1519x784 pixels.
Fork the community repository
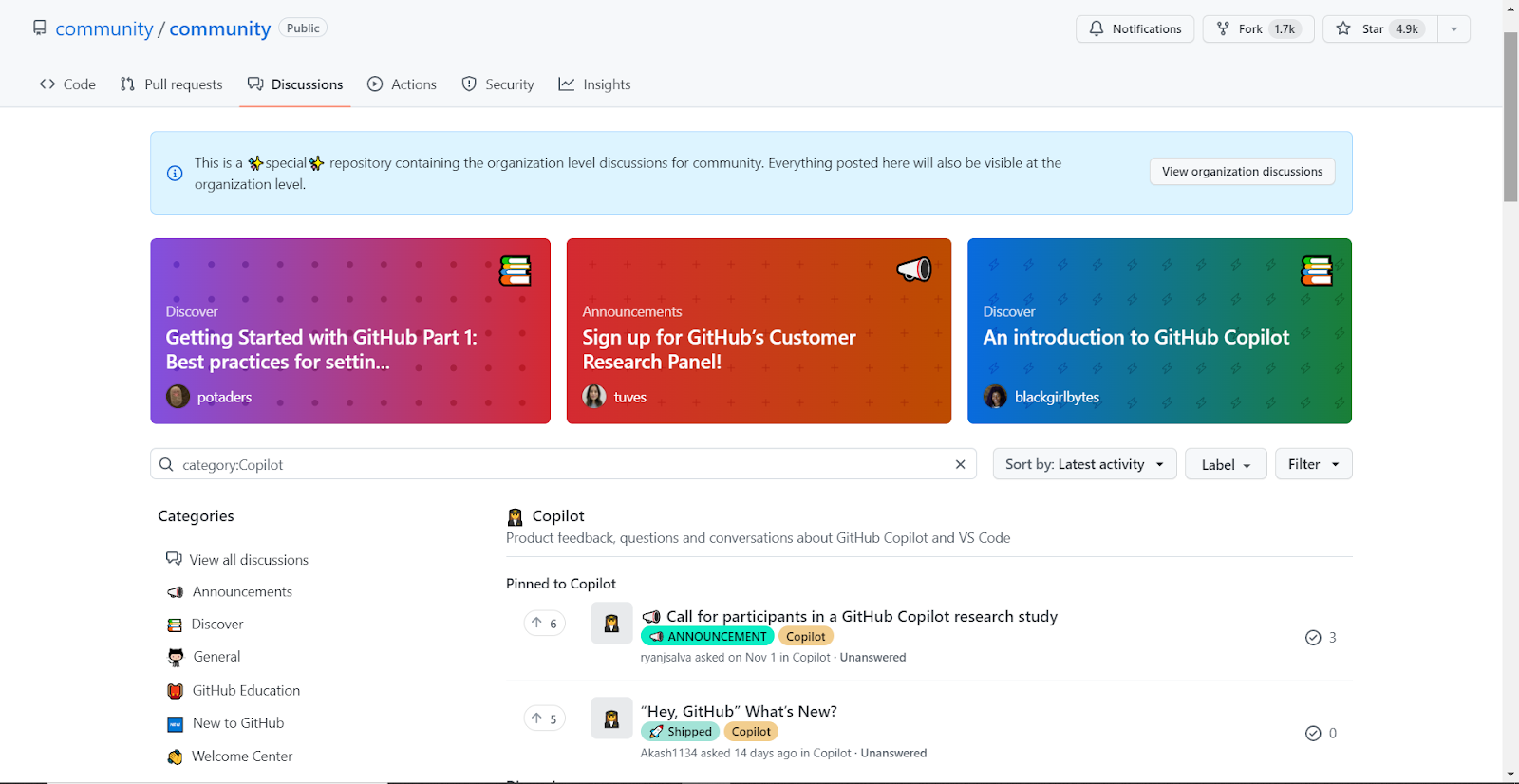[1258, 28]
